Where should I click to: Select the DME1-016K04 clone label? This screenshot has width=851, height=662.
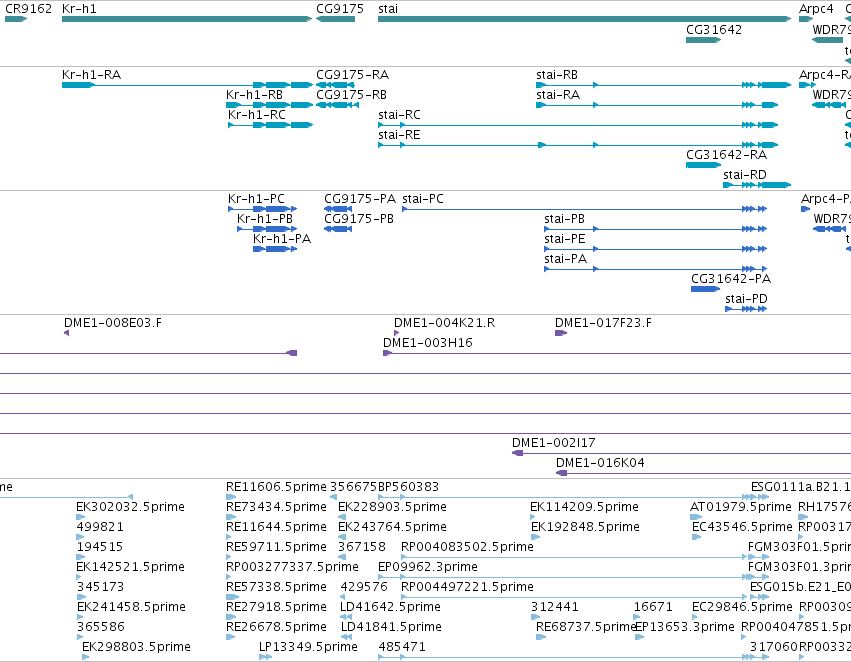(x=600, y=463)
